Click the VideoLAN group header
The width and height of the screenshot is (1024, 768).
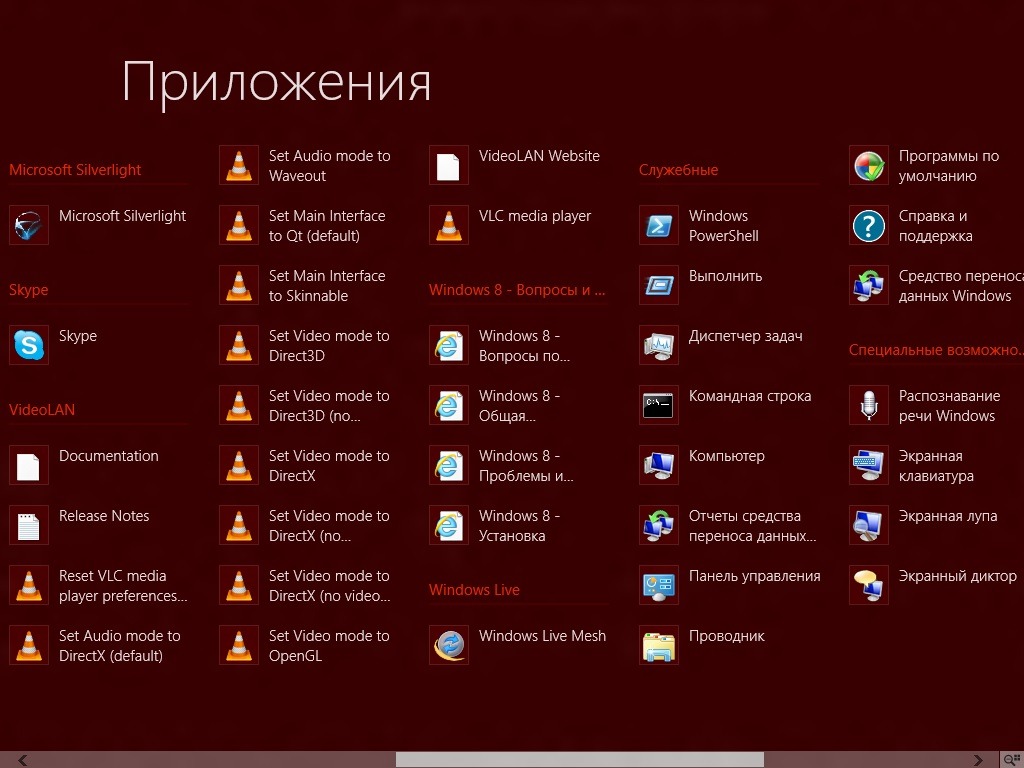tap(42, 410)
